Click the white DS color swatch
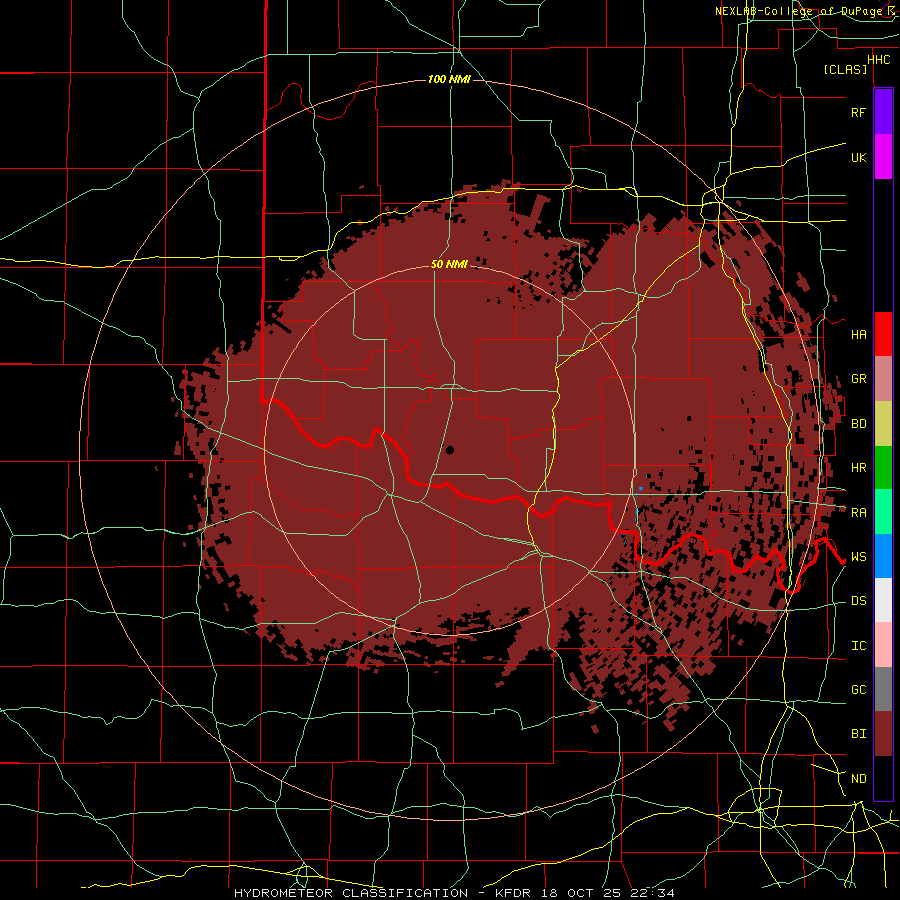This screenshot has width=900, height=900. (883, 600)
